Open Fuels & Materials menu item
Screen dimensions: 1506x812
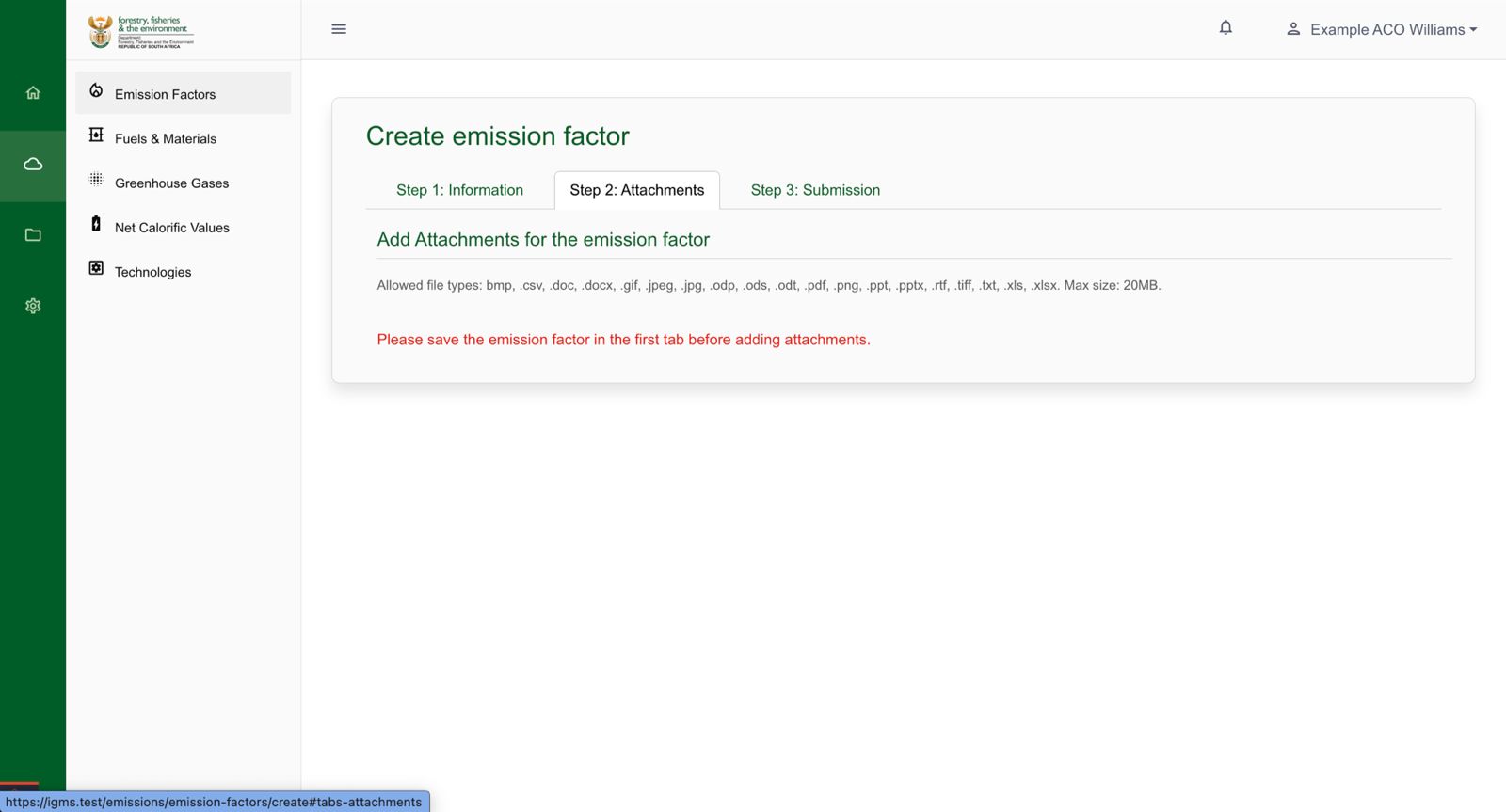(x=184, y=138)
